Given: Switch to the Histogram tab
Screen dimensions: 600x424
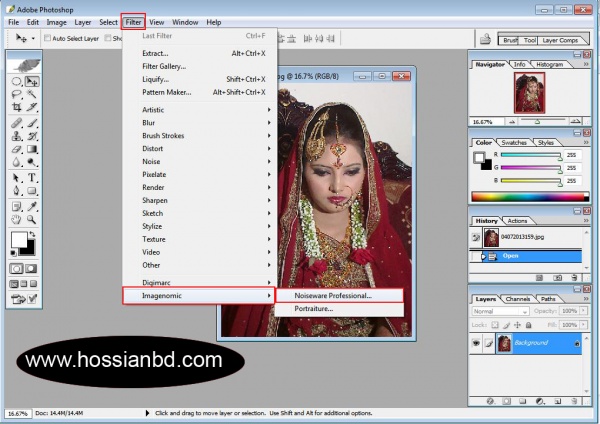Looking at the screenshot, I should point(549,64).
